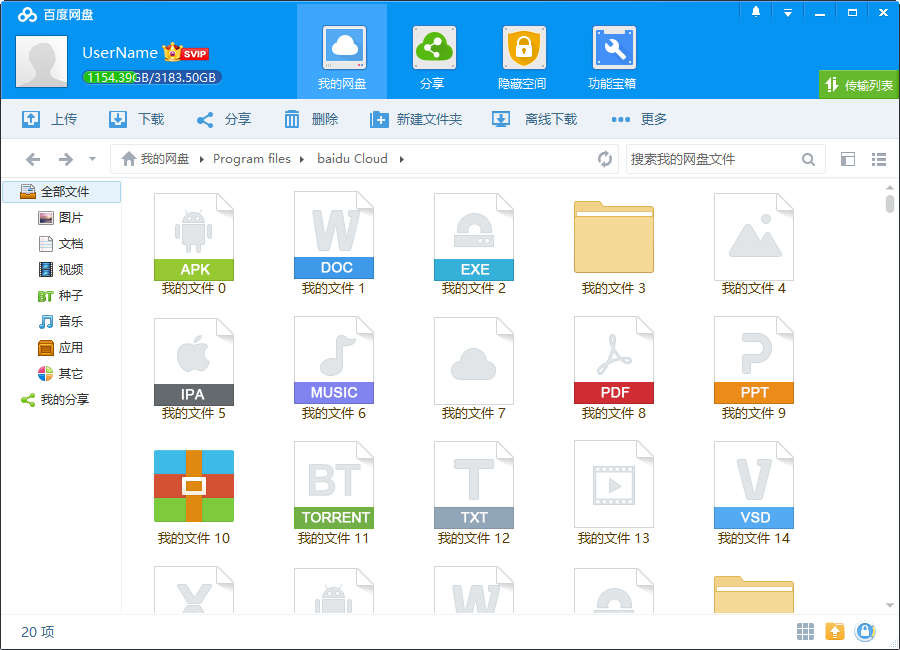Click the 上传 upload button
The image size is (900, 650).
pyautogui.click(x=49, y=119)
